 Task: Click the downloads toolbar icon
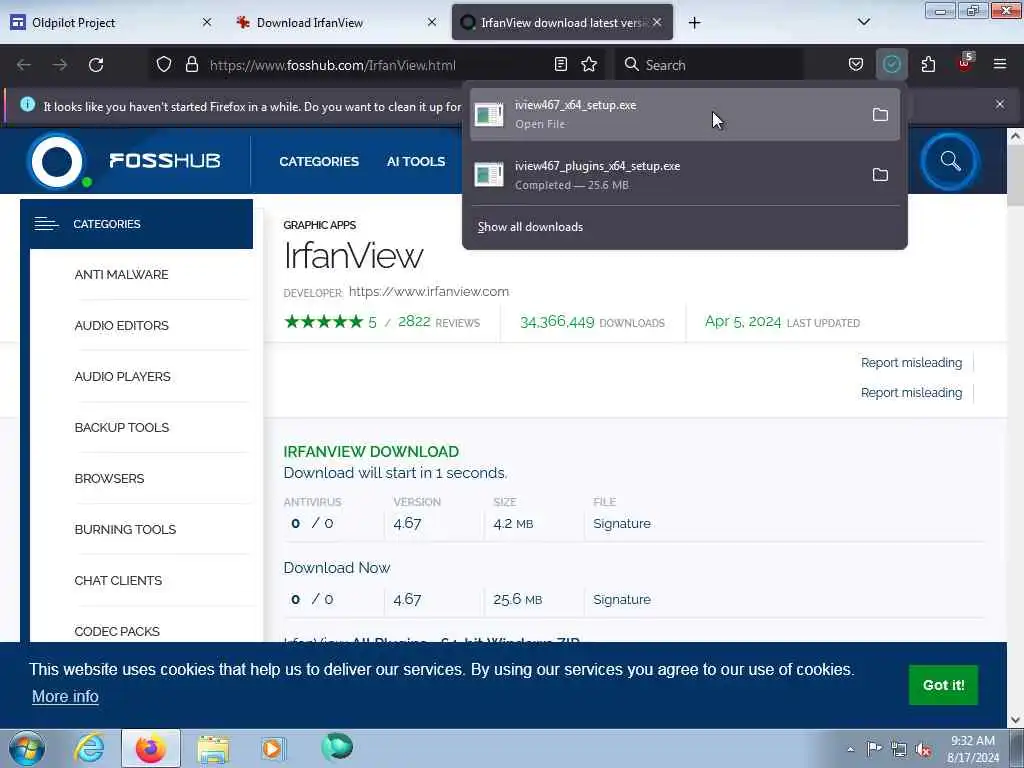891,64
